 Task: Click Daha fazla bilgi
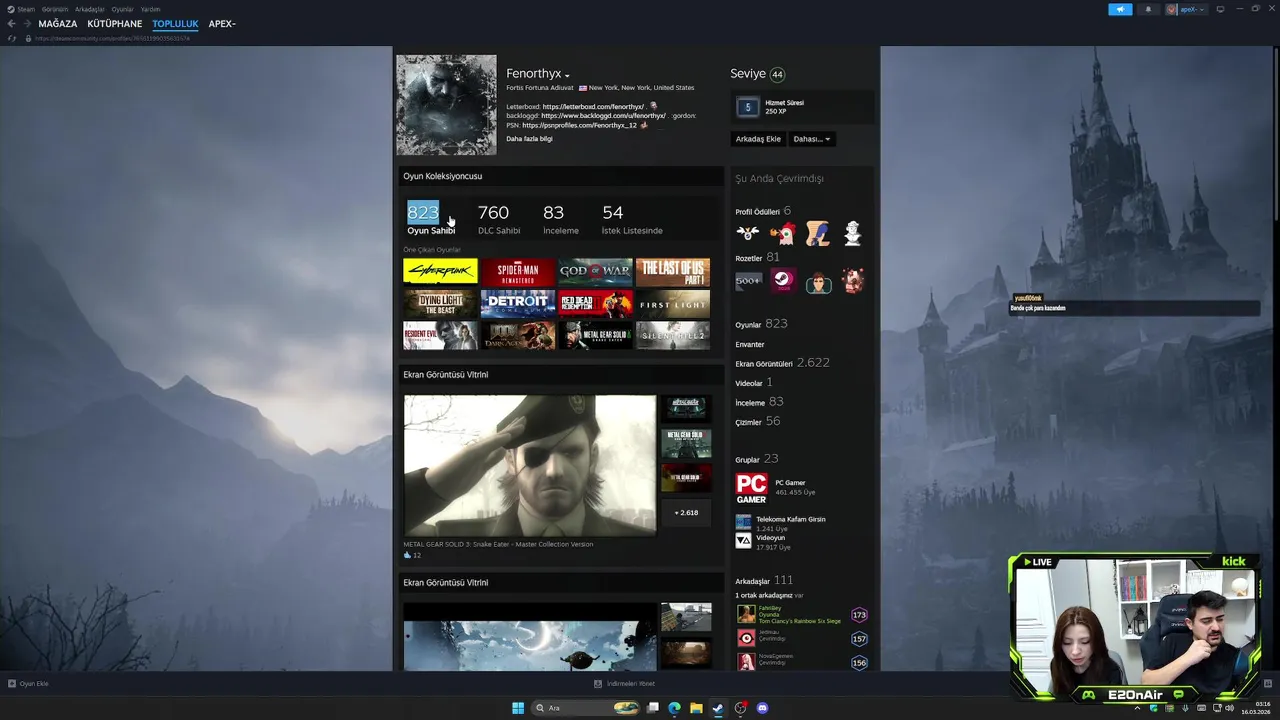(529, 139)
